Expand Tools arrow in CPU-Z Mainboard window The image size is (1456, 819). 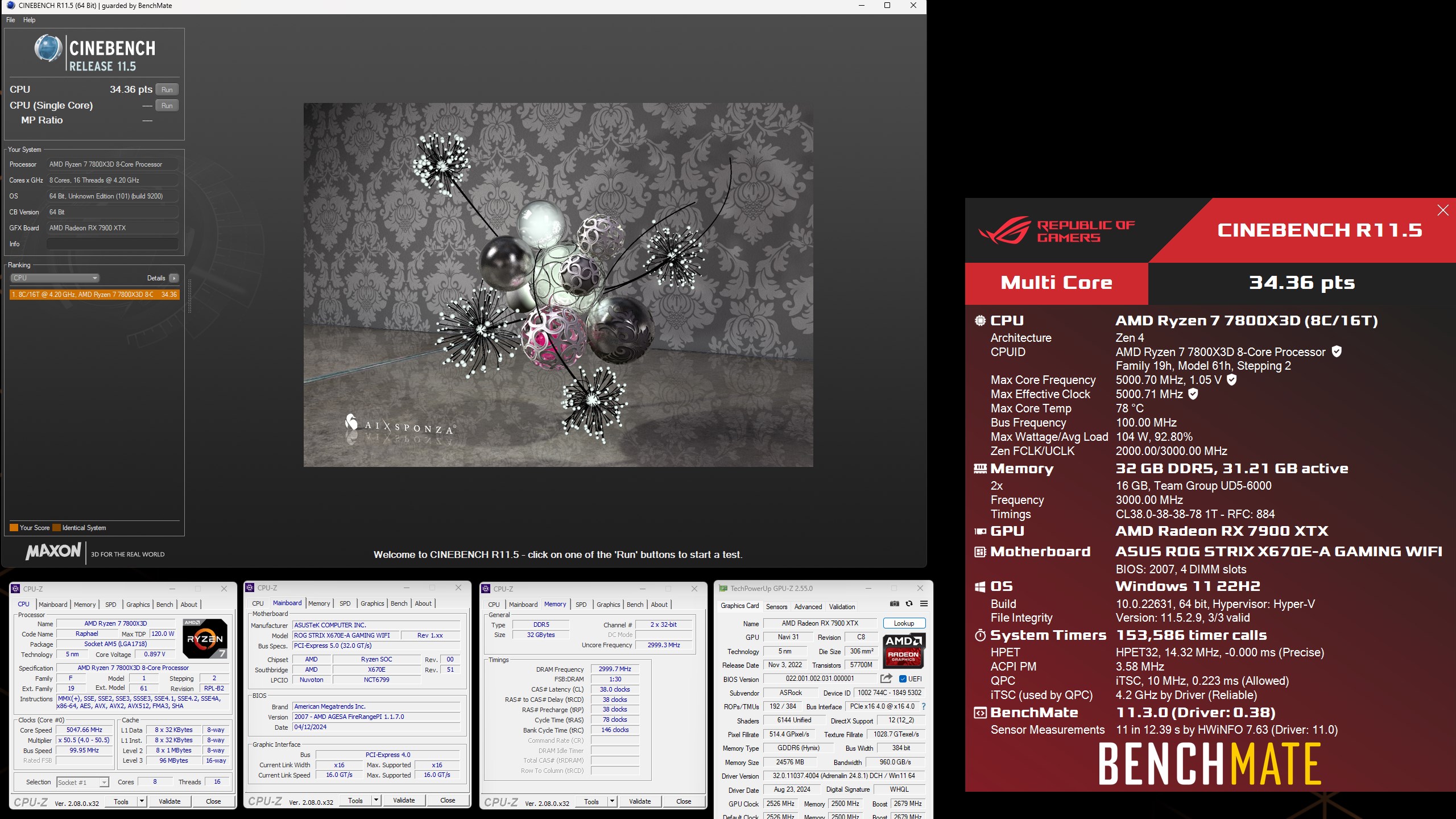[376, 800]
